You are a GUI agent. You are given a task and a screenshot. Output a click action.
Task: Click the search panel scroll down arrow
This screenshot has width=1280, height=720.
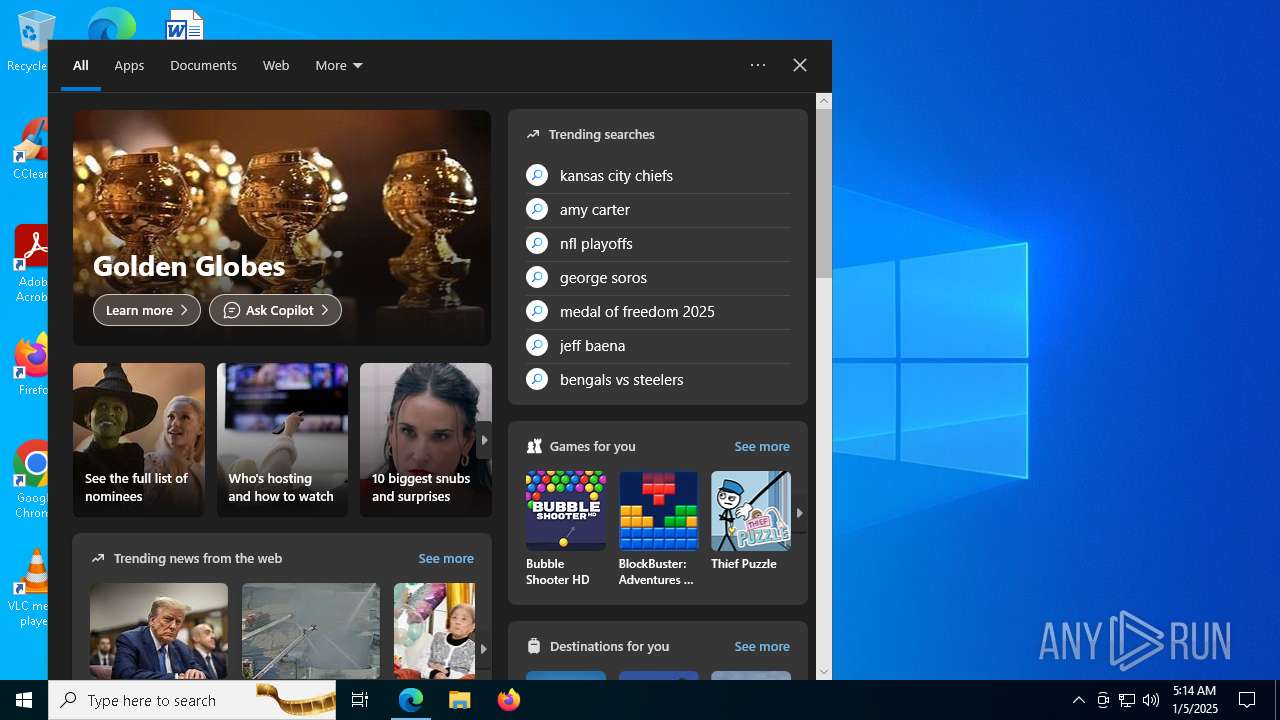point(824,672)
